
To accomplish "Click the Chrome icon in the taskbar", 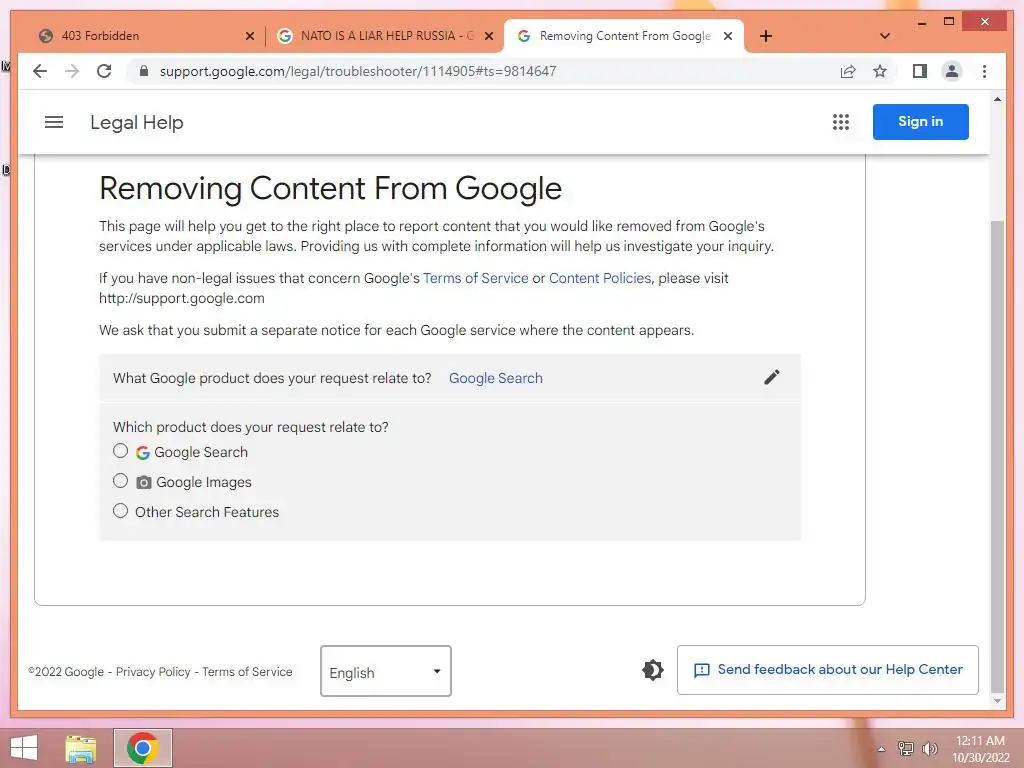I will [143, 748].
